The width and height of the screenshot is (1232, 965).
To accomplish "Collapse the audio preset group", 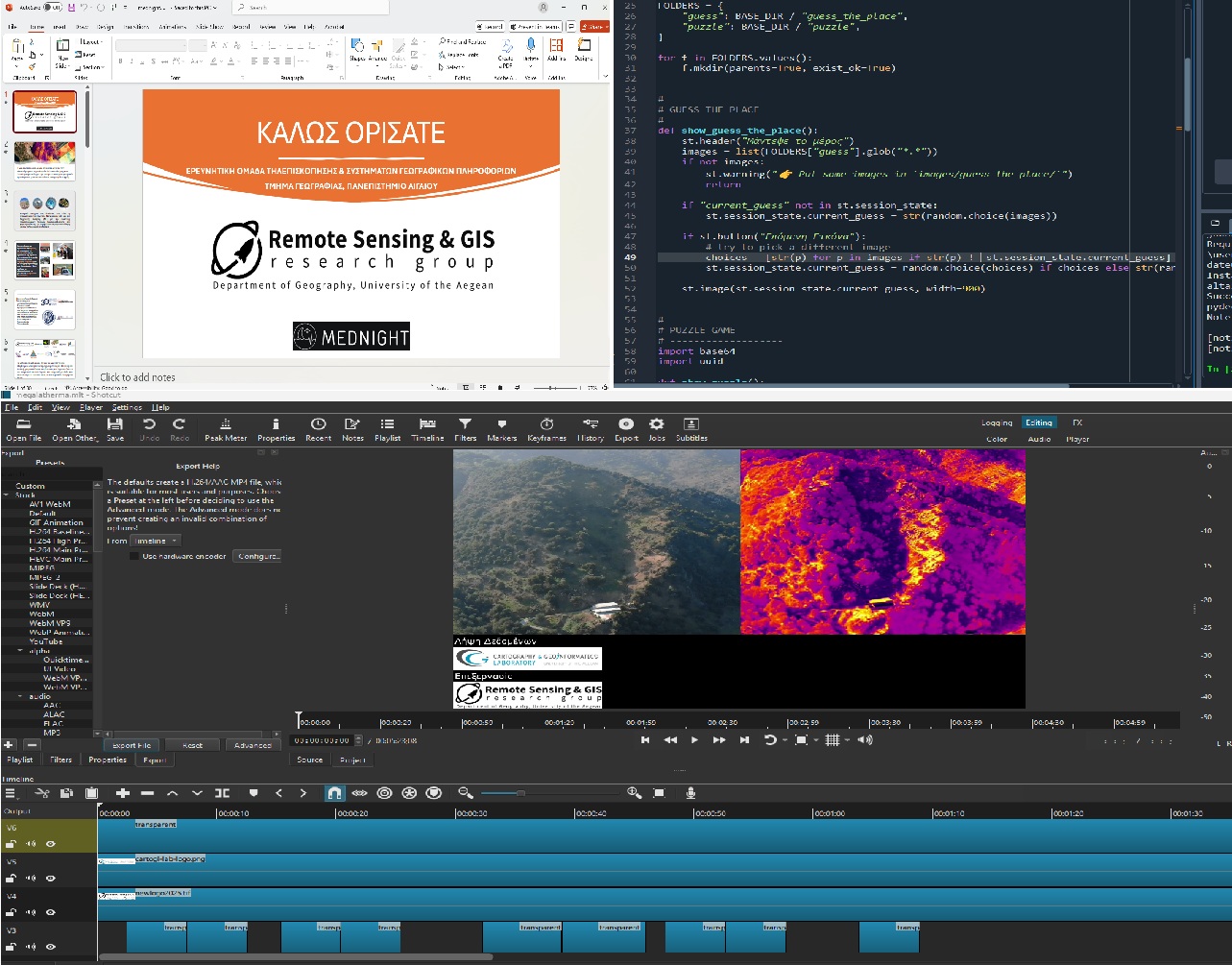I will (21, 696).
